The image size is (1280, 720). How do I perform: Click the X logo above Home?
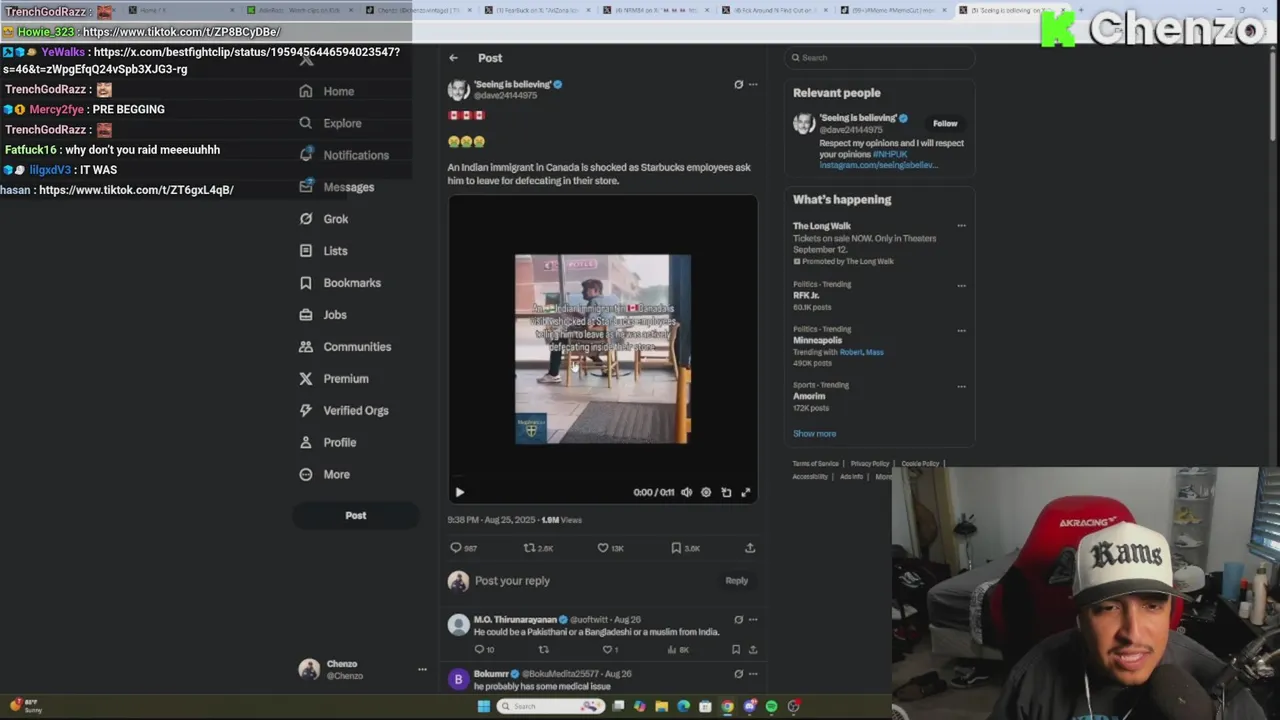[x=306, y=60]
